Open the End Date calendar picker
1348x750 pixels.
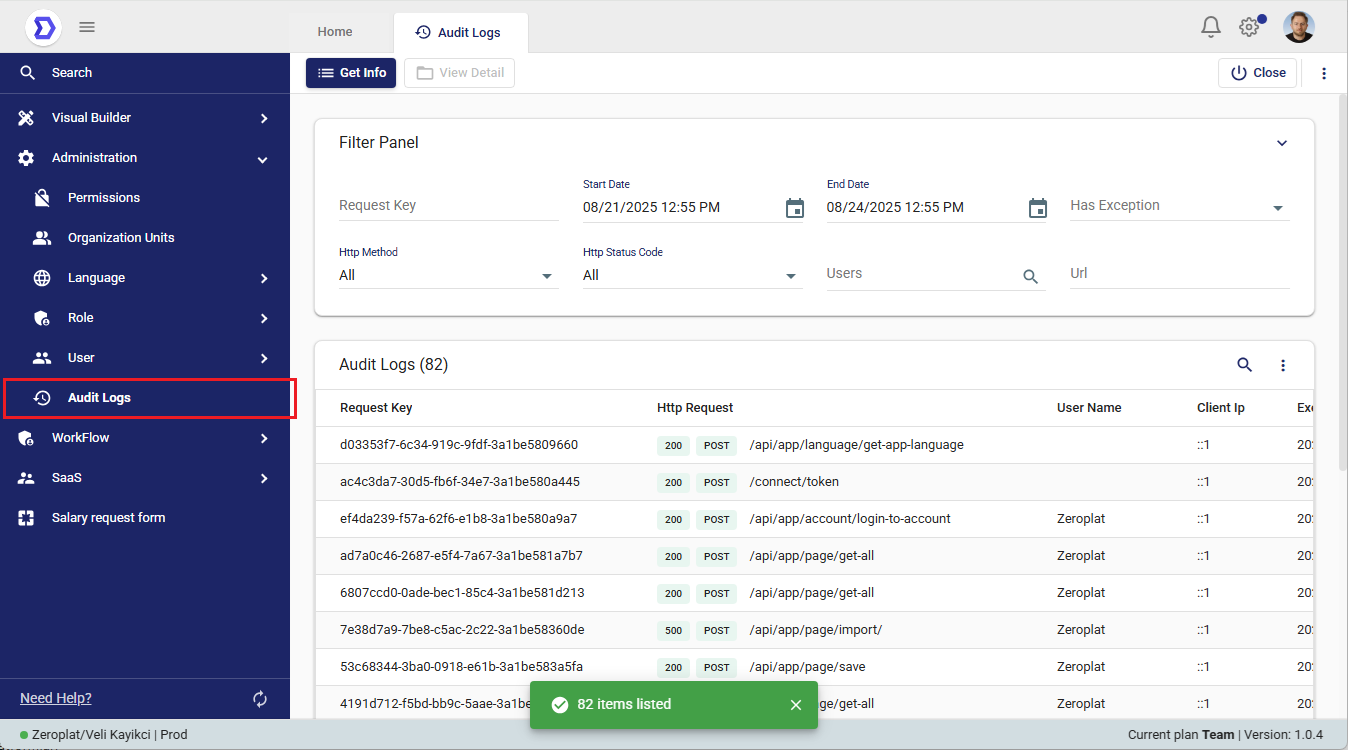[1038, 208]
